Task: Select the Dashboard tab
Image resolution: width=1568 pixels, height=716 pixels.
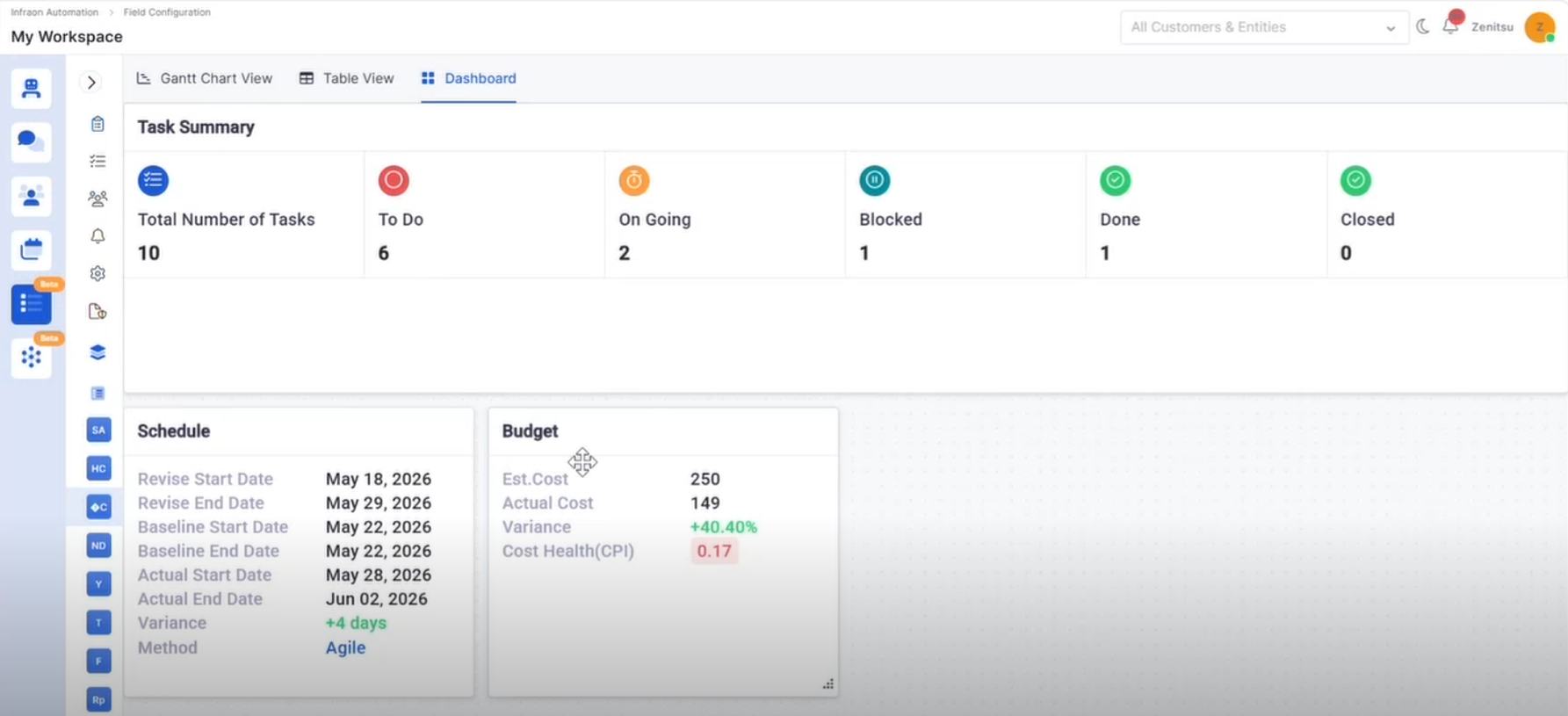Action: [x=468, y=78]
